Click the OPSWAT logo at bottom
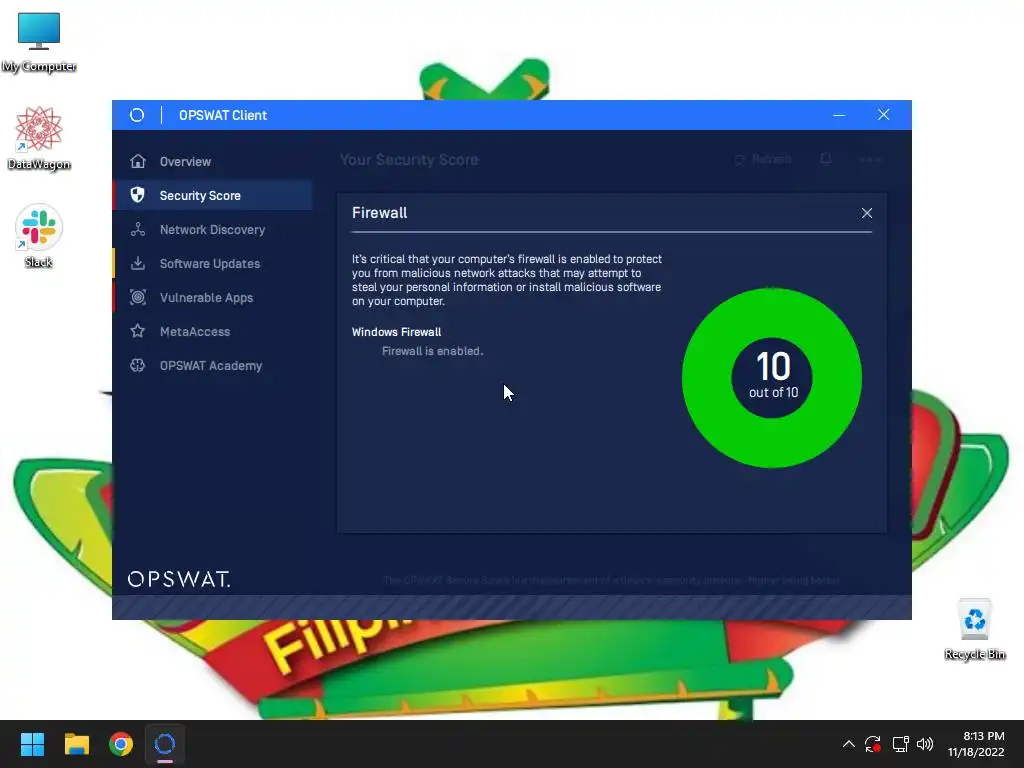Screen dimensions: 1024x768 click(x=179, y=579)
